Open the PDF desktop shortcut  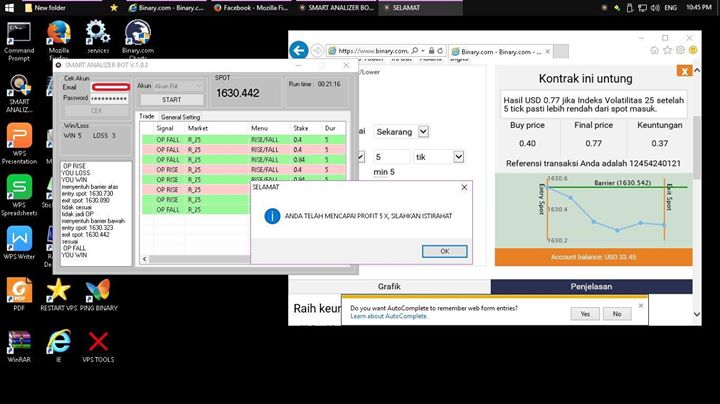pyautogui.click(x=19, y=295)
